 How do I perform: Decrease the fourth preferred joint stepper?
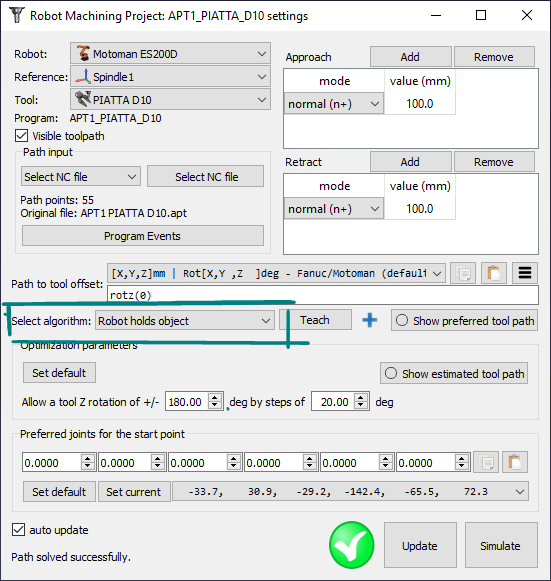310,467
